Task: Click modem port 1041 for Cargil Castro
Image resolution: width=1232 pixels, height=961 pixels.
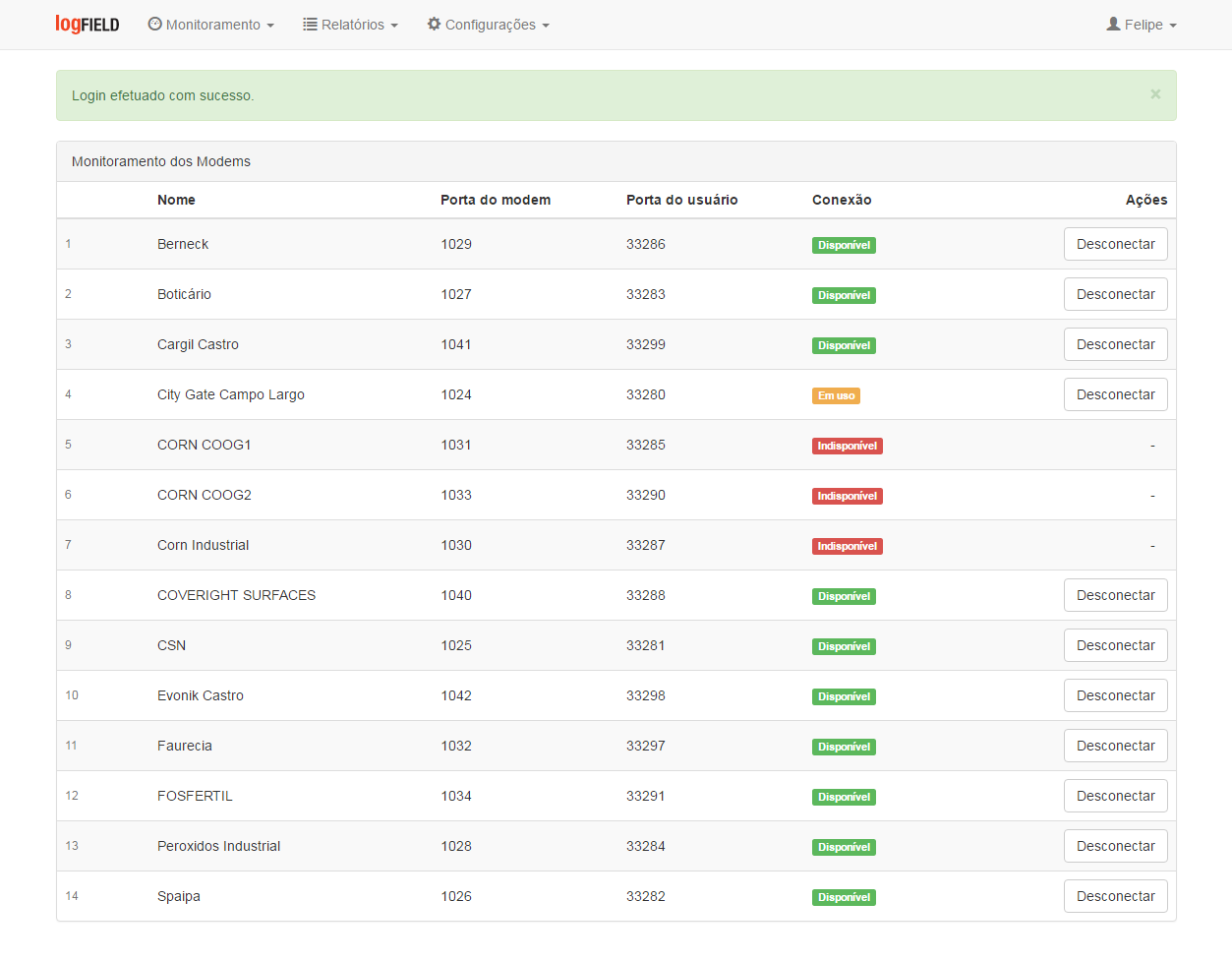Action: (x=456, y=344)
